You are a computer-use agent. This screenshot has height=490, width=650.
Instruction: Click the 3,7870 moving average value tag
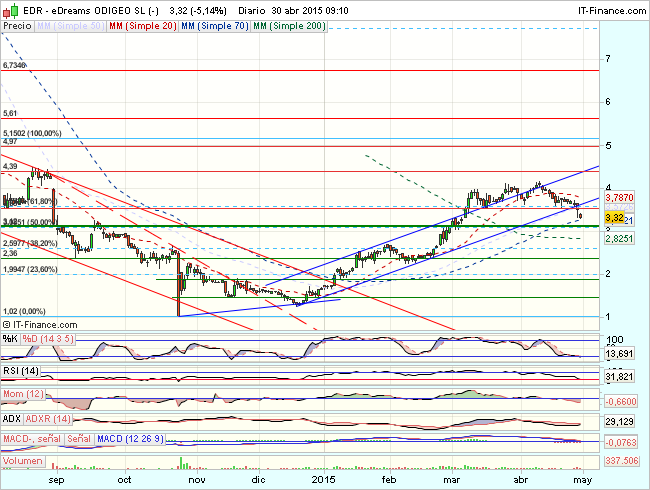click(x=619, y=197)
